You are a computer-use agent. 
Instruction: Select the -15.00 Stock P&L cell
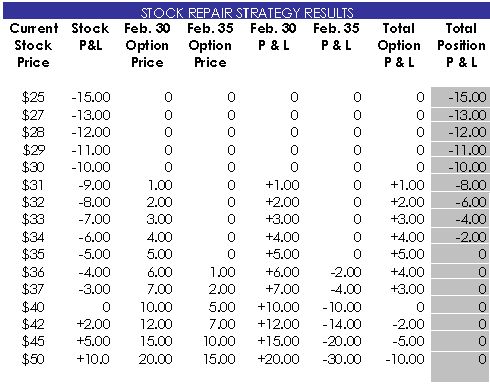tap(91, 97)
